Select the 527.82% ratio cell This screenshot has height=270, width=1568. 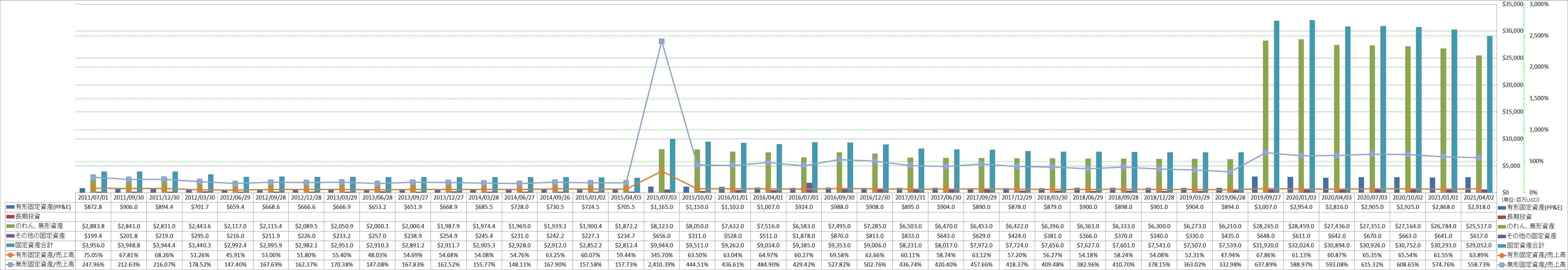(x=839, y=265)
